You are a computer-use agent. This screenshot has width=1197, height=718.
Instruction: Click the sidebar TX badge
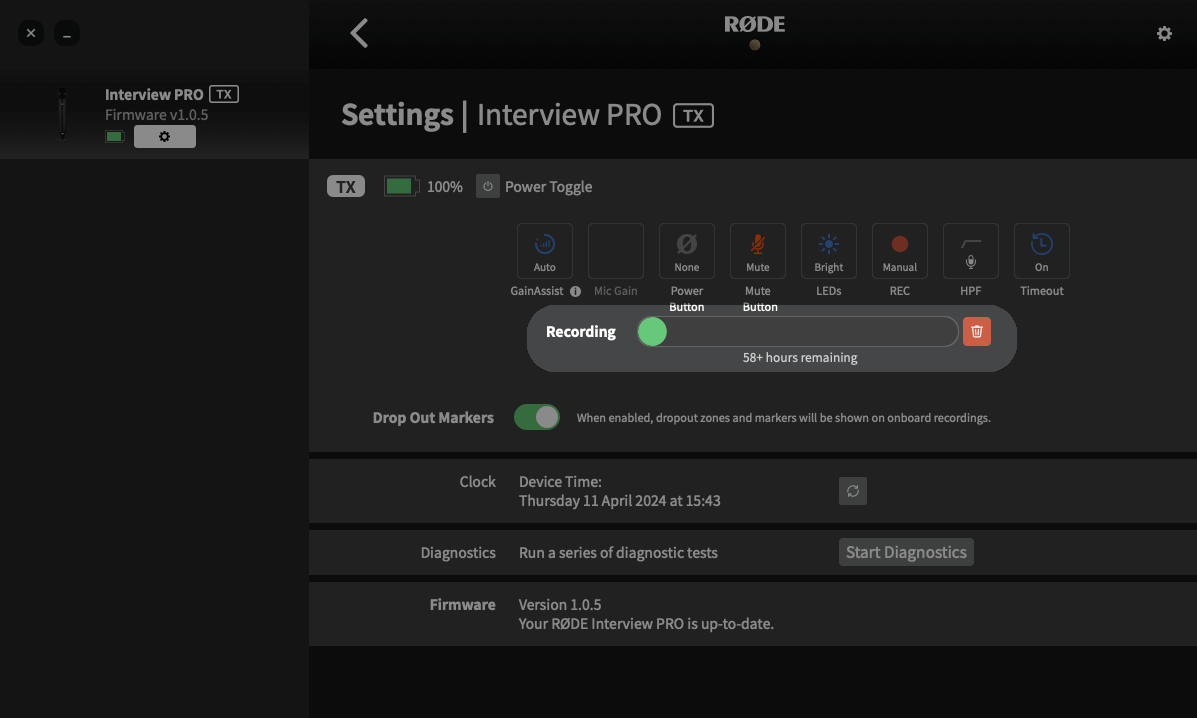pyautogui.click(x=224, y=94)
